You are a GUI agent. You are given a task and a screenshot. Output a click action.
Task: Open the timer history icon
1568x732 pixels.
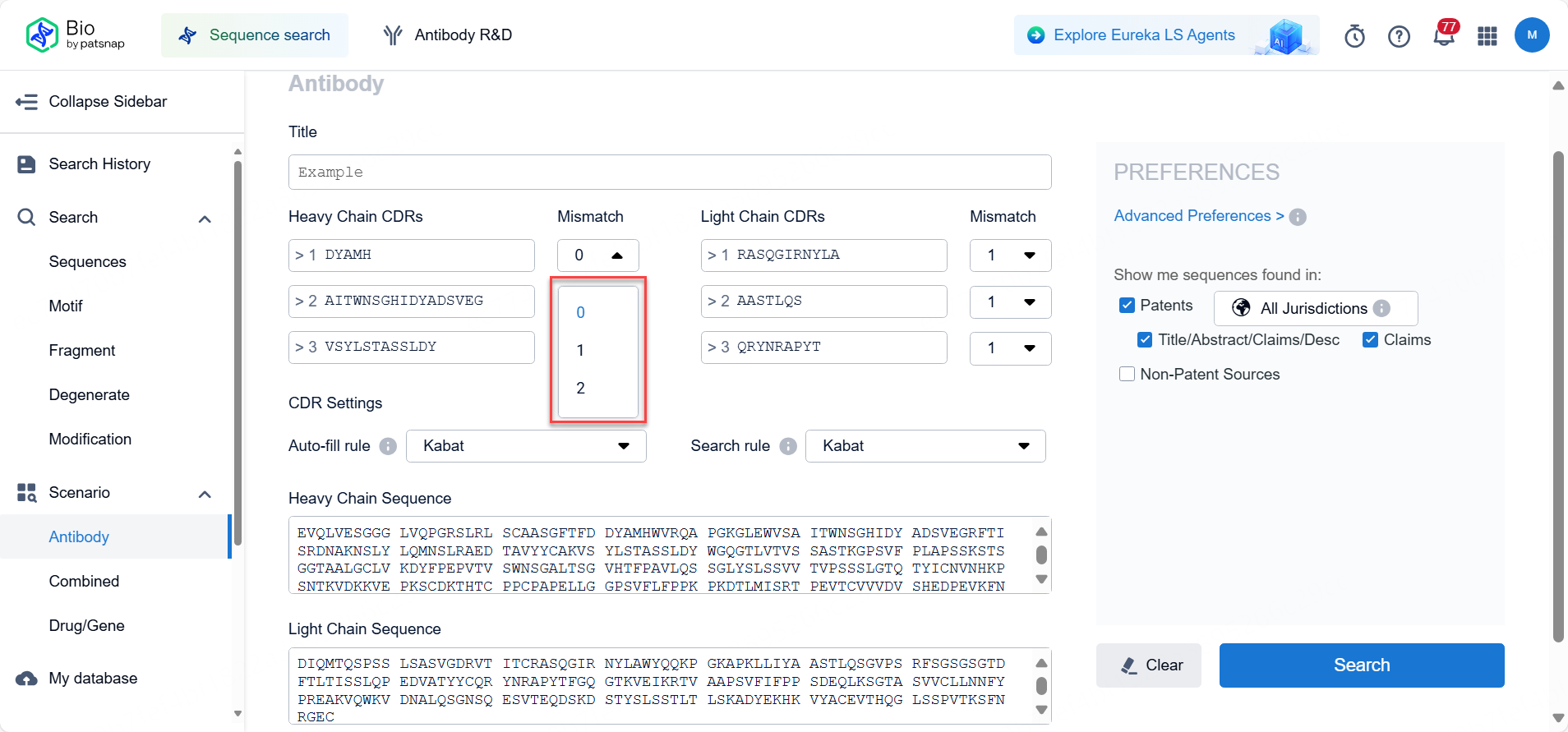1354,36
